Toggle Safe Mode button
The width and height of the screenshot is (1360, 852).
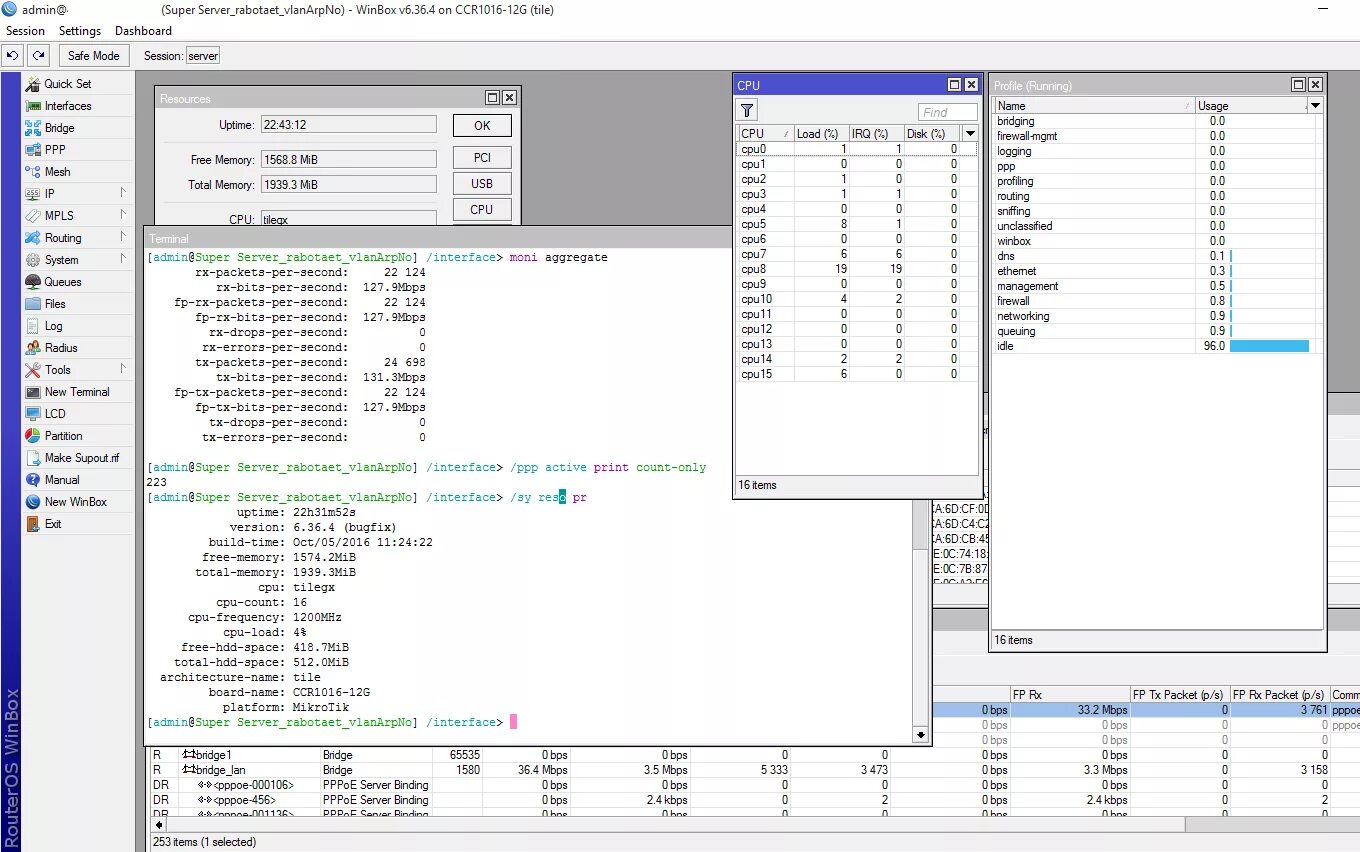point(94,56)
